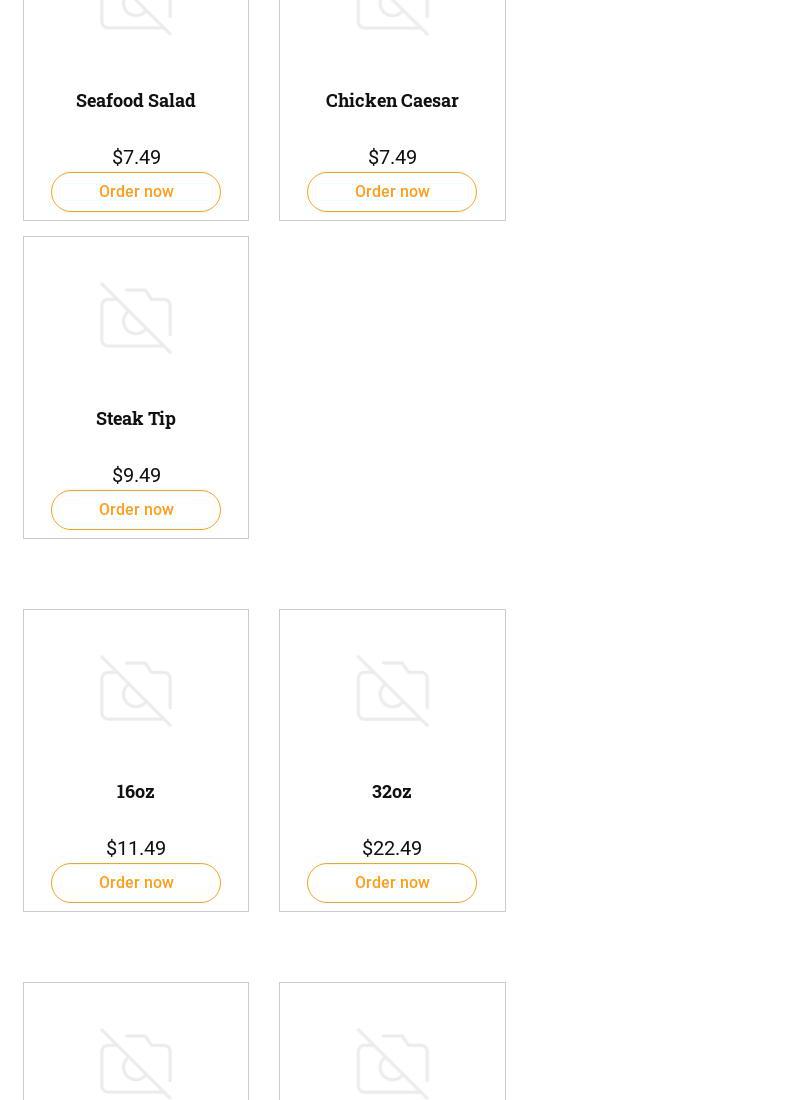Screen dimensions: 785x1100
Task: Click the Steak Tip placeholder image icon
Action: (x=136, y=318)
